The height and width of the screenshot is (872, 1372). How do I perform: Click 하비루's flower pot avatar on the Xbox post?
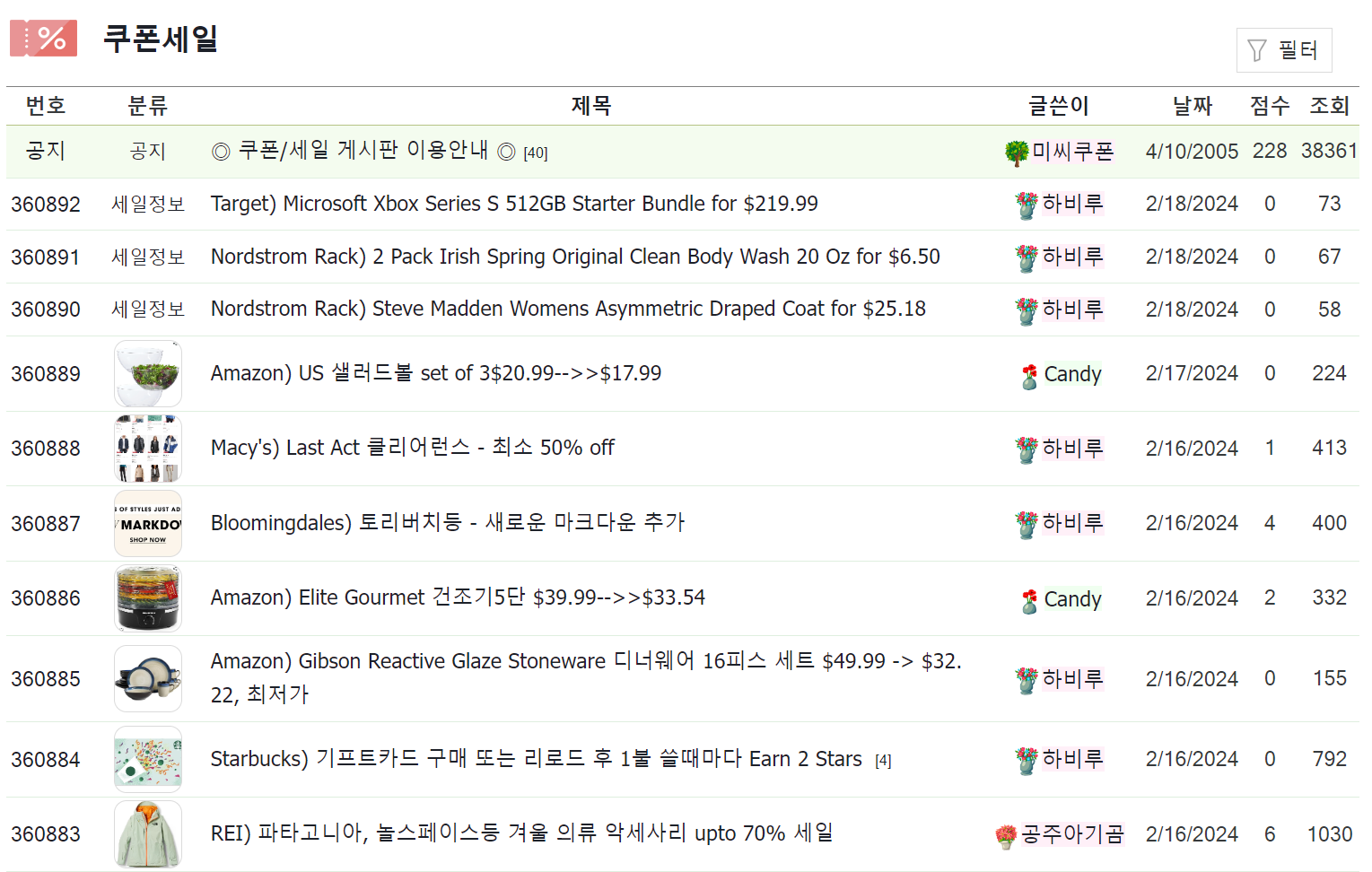click(1025, 204)
